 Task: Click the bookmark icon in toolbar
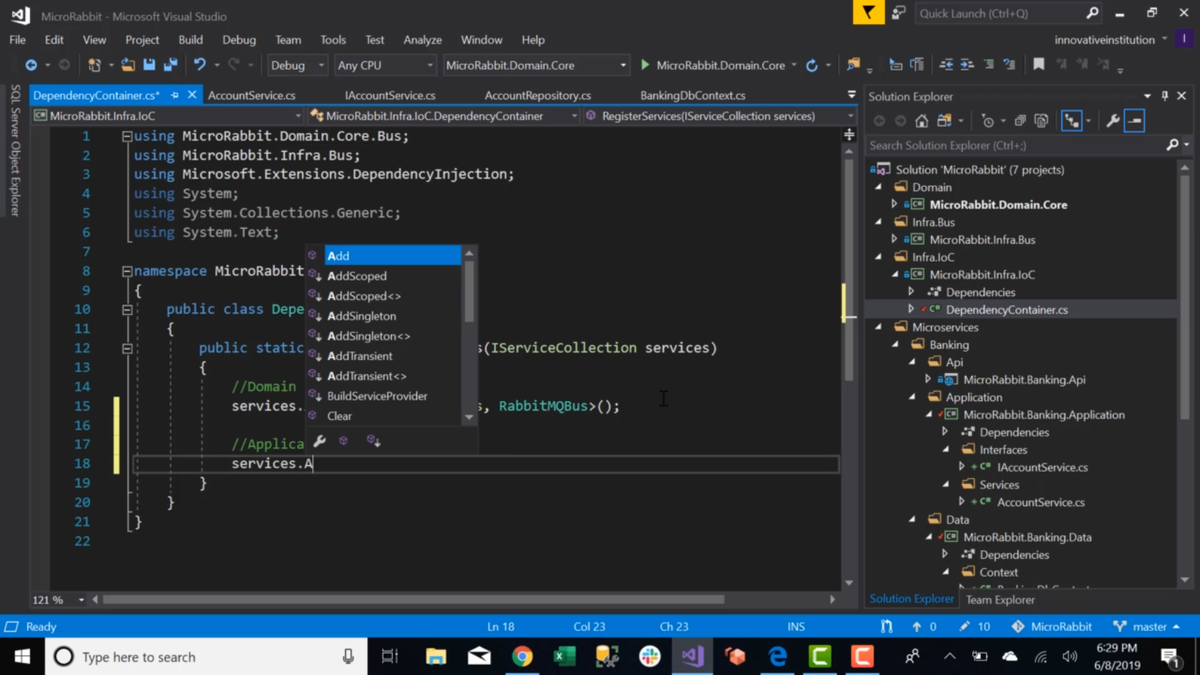(x=1039, y=65)
